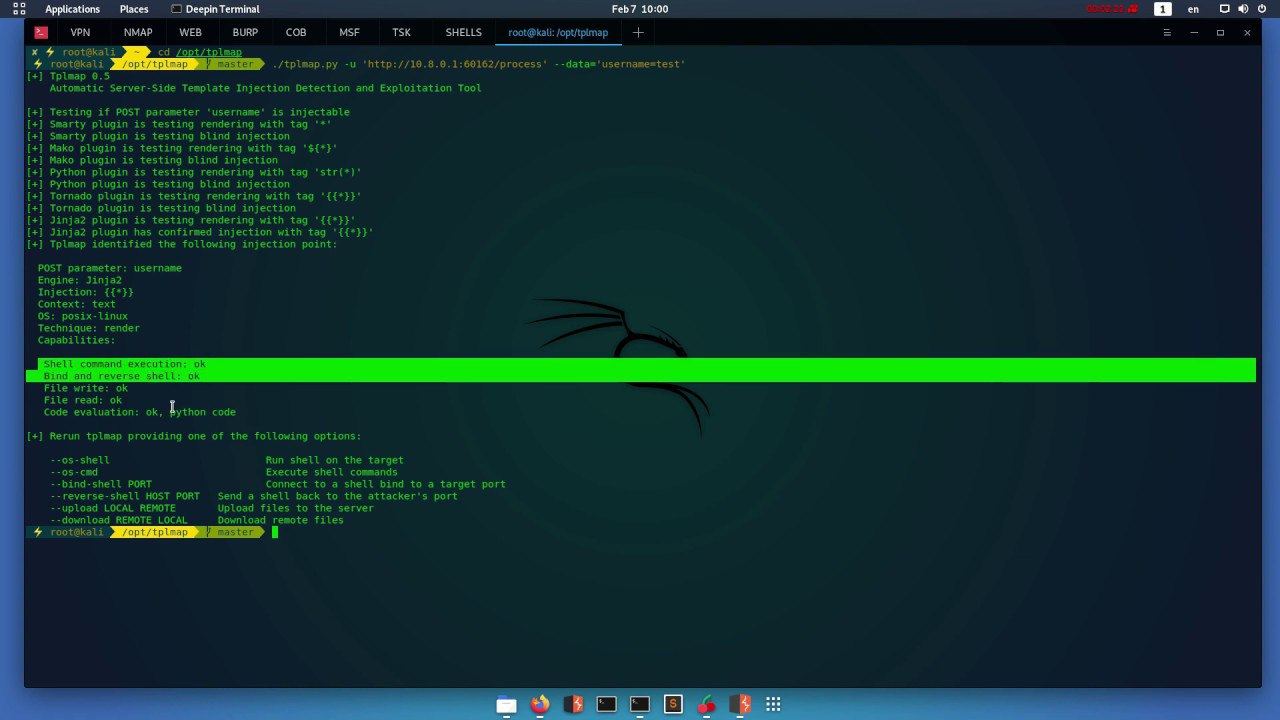Click the 'POST parameter: username' line
The width and height of the screenshot is (1280, 720).
click(110, 268)
